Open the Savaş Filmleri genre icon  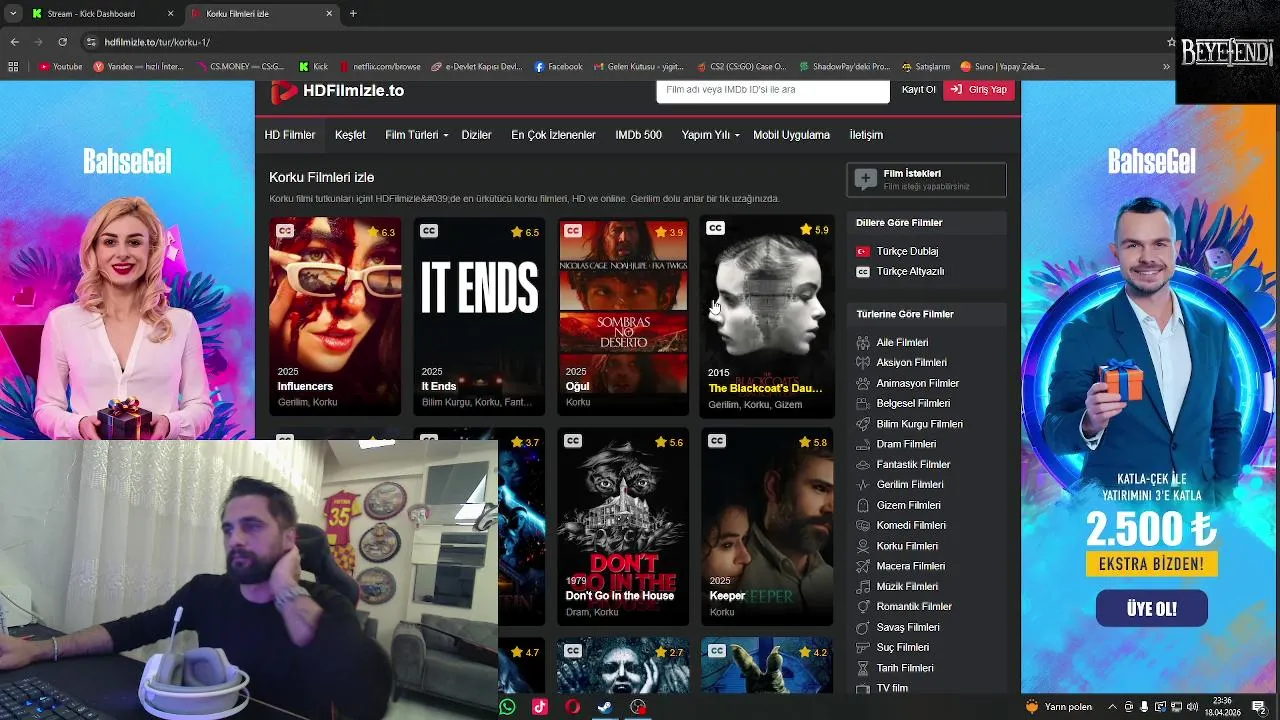point(863,627)
